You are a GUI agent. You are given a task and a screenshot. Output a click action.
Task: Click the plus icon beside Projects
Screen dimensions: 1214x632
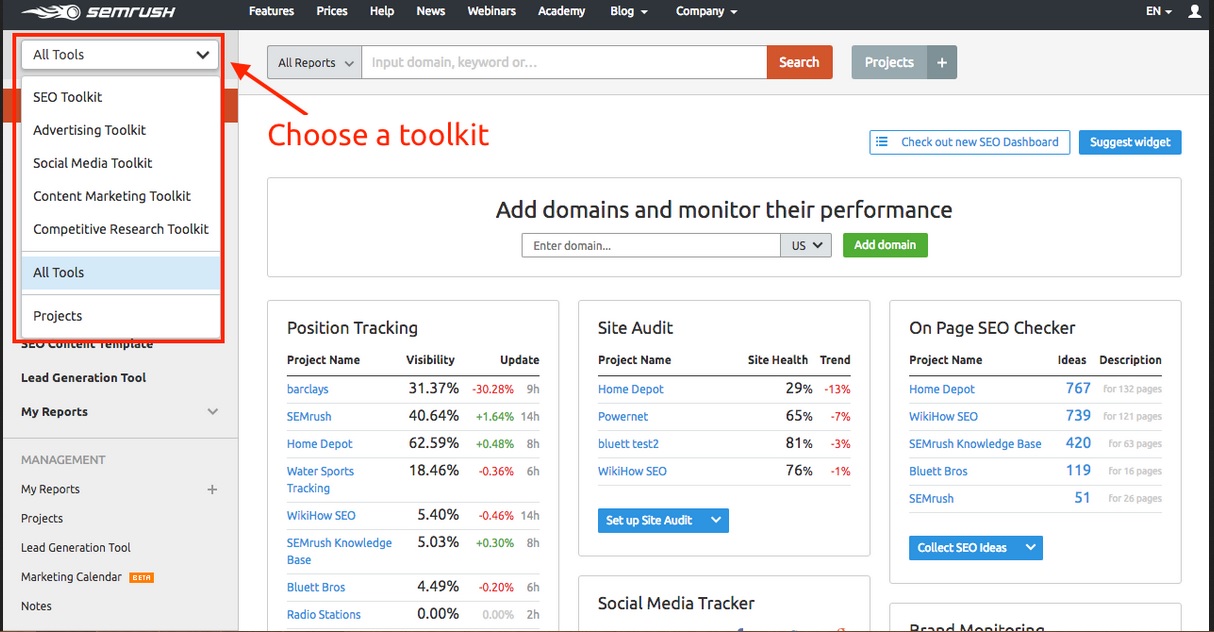[940, 61]
